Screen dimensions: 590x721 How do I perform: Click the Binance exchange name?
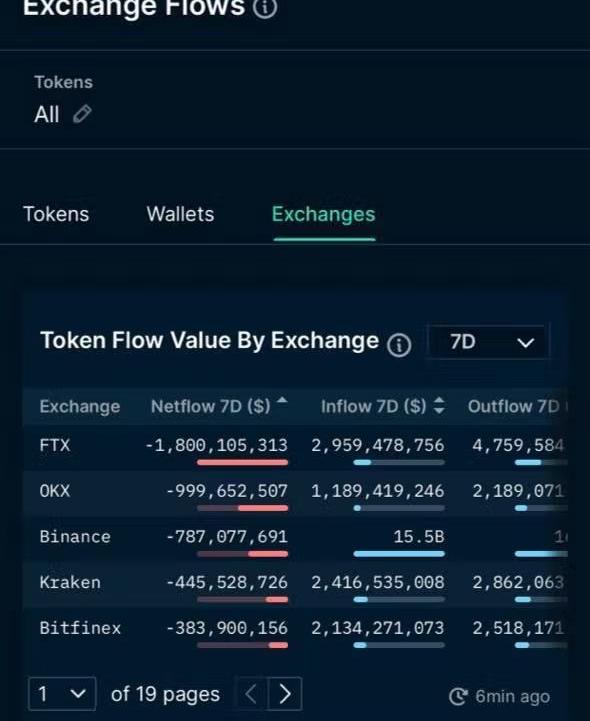pos(75,537)
